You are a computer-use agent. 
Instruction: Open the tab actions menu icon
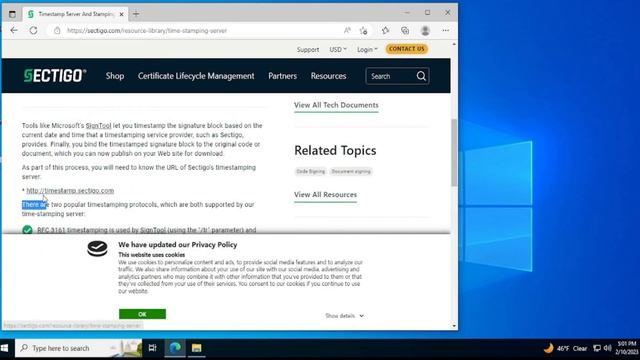12,14
